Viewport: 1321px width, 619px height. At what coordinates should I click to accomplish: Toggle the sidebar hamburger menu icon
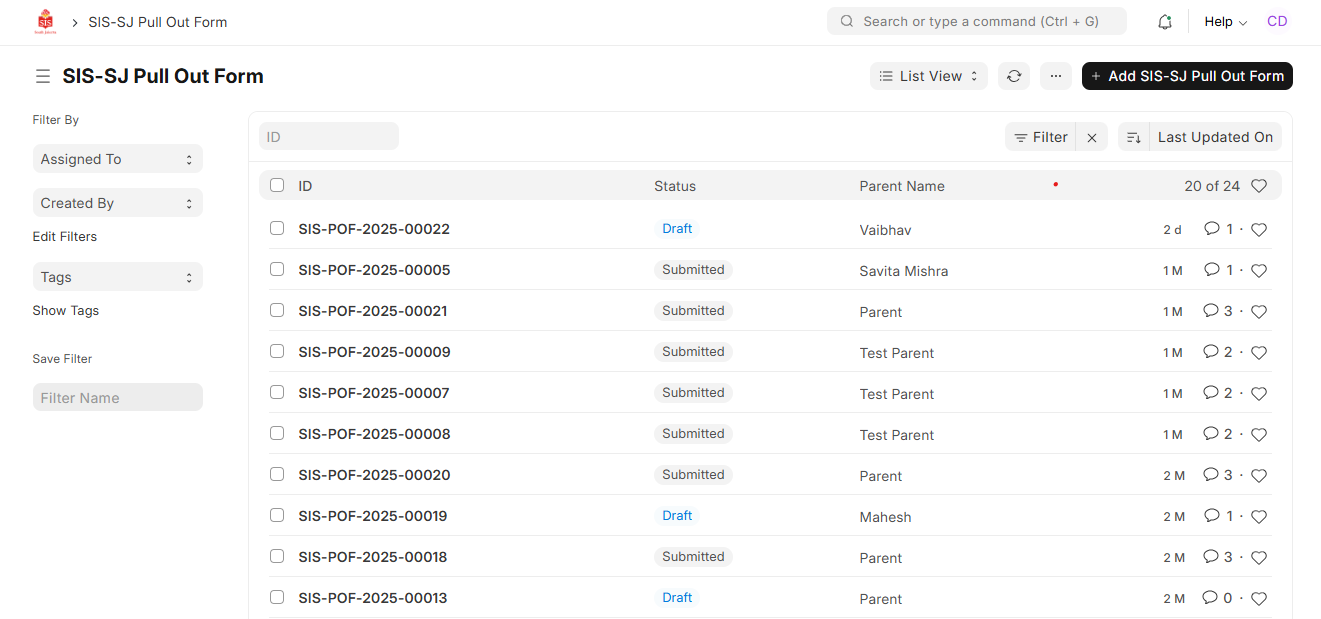pos(42,77)
